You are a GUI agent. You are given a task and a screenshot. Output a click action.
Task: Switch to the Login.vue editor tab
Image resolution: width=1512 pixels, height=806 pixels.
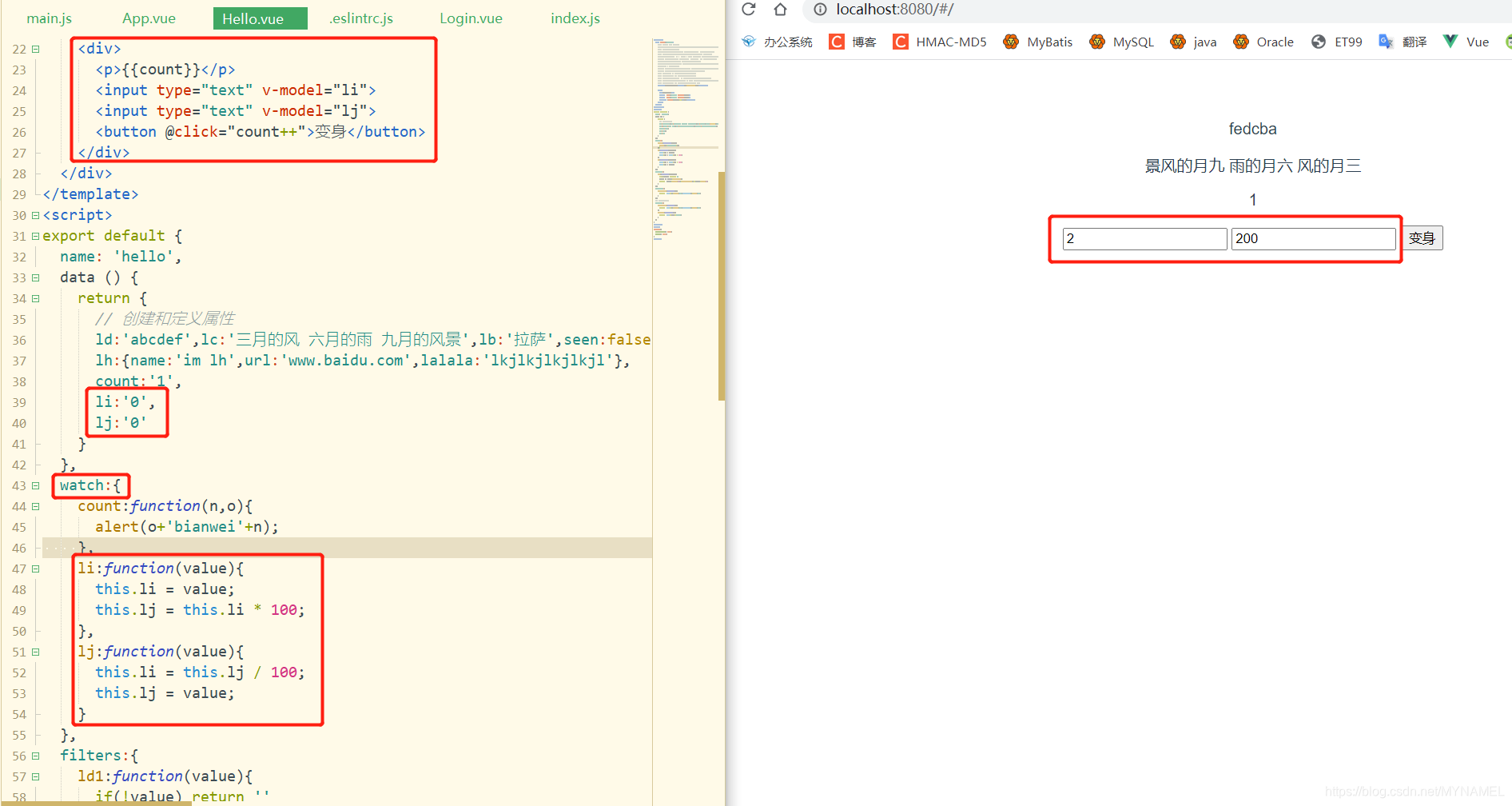471,18
